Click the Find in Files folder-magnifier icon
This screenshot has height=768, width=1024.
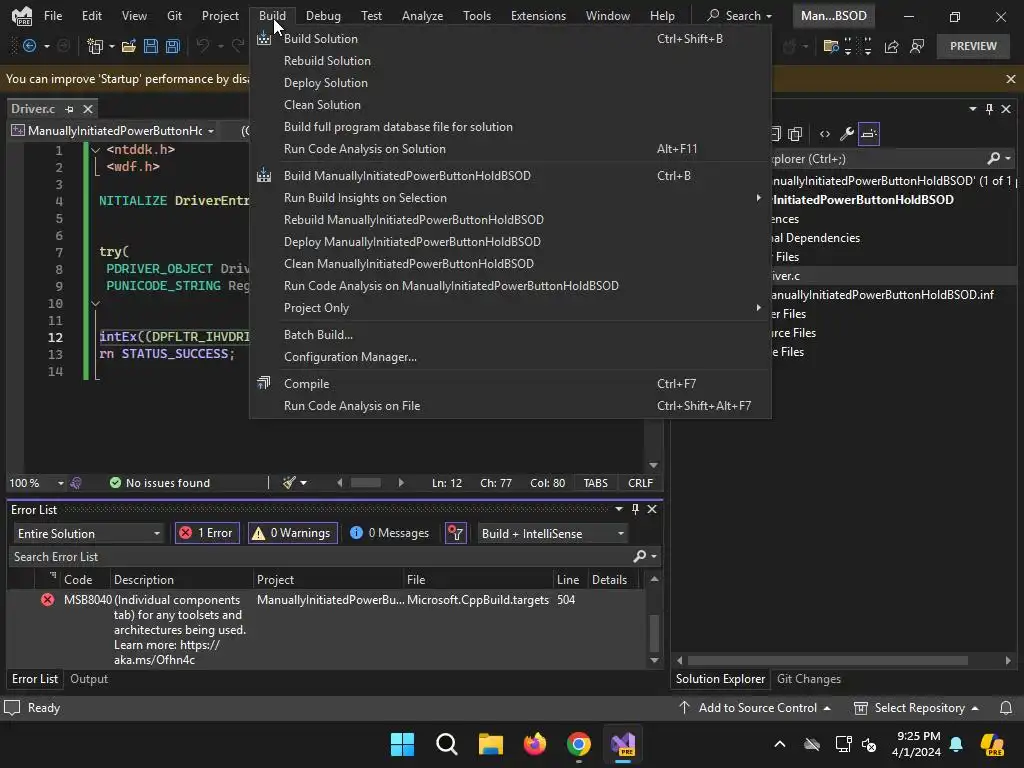pos(831,46)
